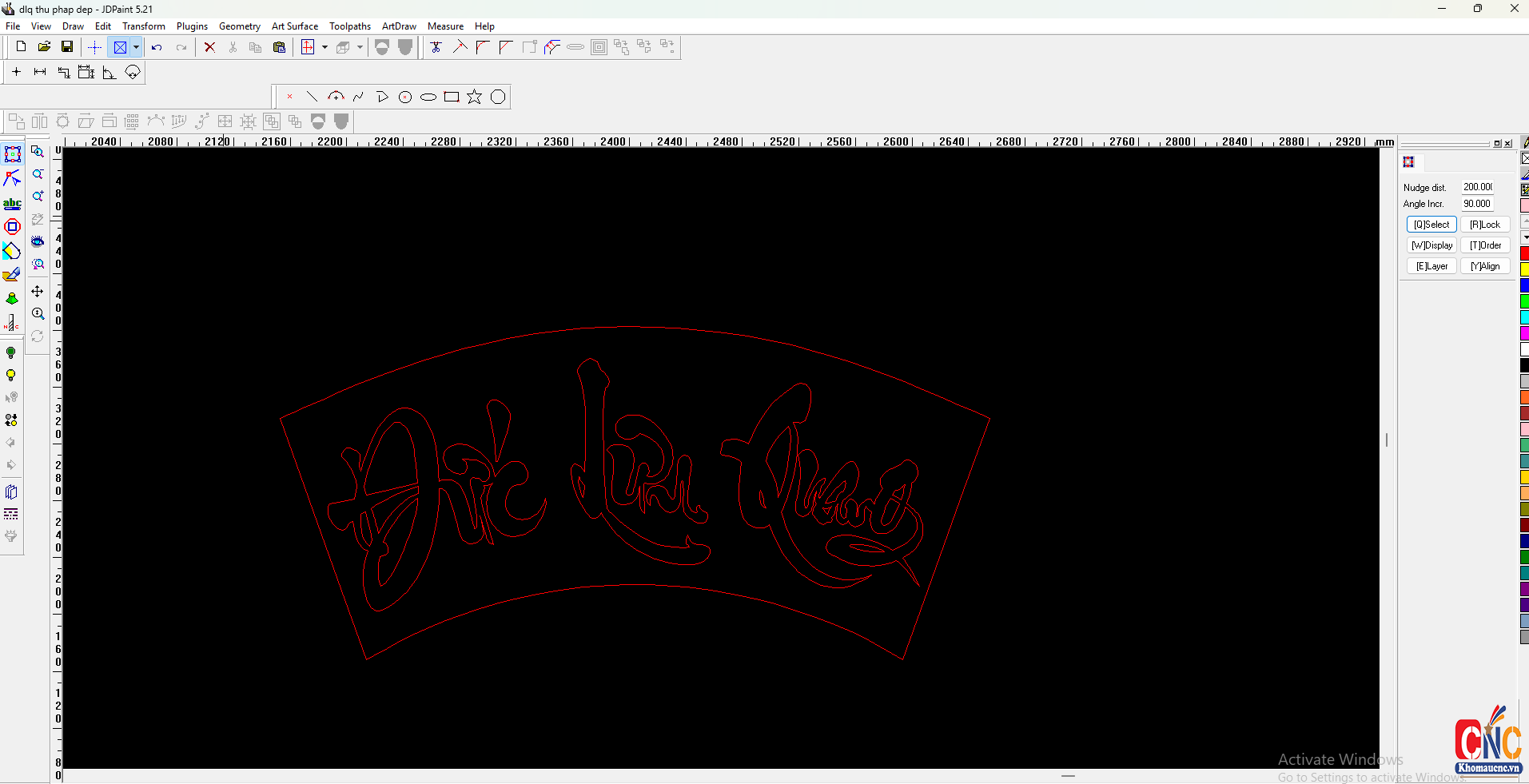Image resolution: width=1529 pixels, height=784 pixels.
Task: Toggle the green light bulb icon
Action: (11, 352)
